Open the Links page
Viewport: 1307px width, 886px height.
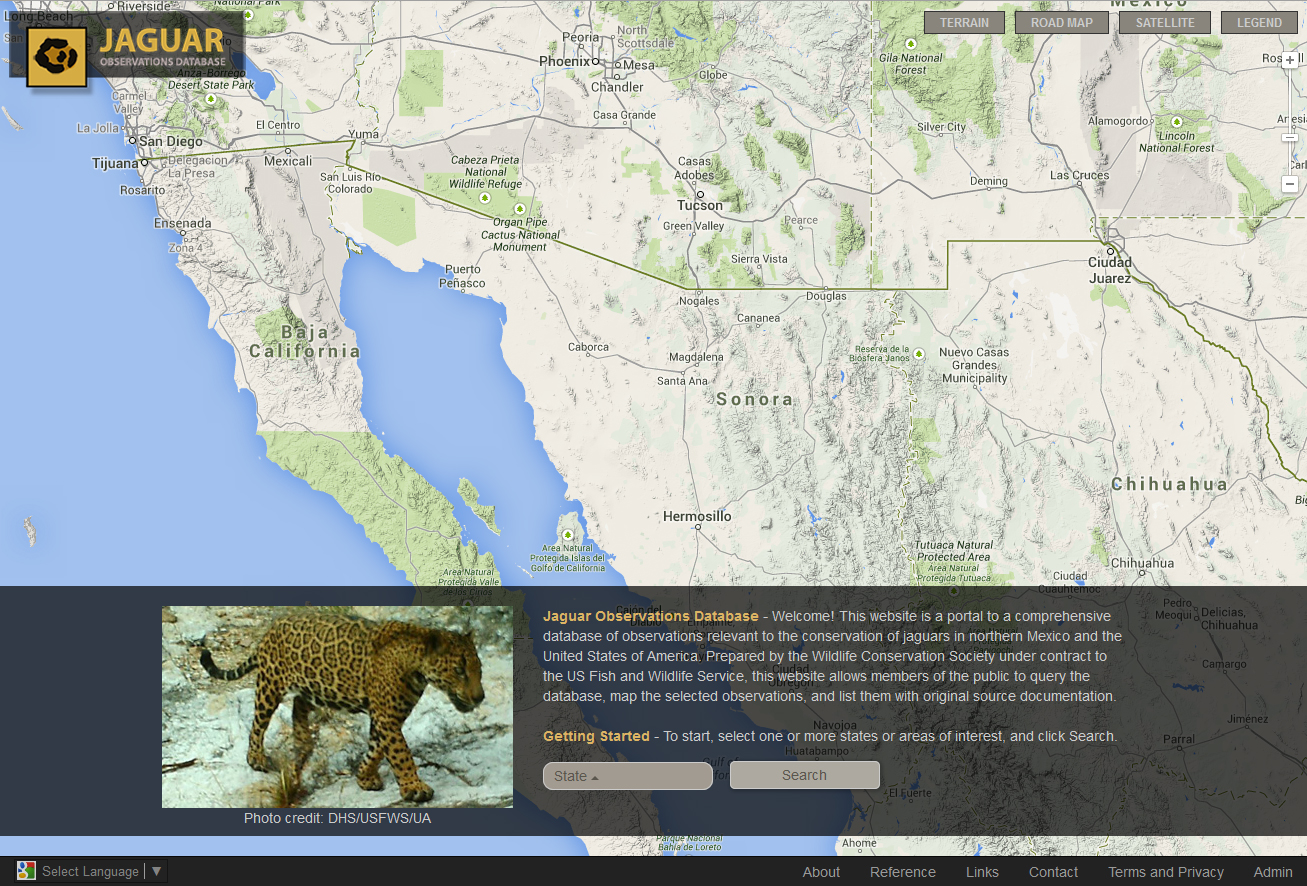[x=982, y=872]
